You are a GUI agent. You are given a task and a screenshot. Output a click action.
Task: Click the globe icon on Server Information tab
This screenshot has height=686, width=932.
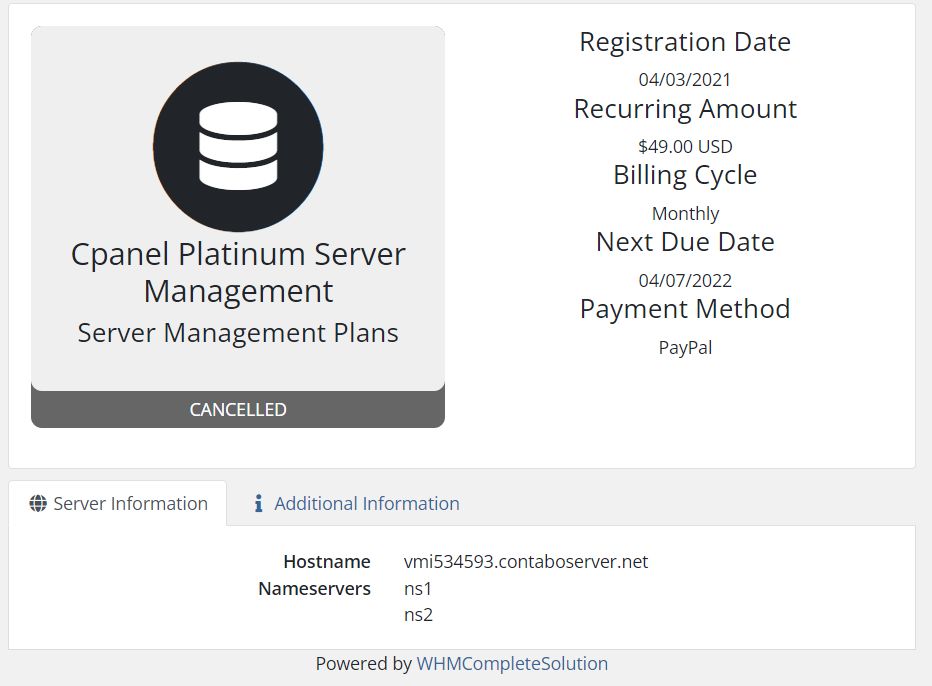pyautogui.click(x=38, y=504)
